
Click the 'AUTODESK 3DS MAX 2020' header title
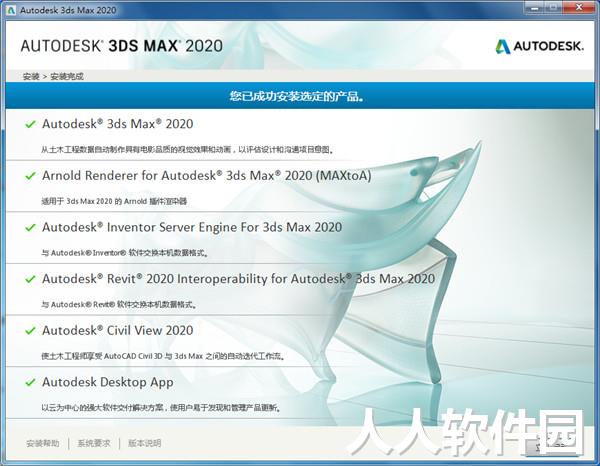122,46
